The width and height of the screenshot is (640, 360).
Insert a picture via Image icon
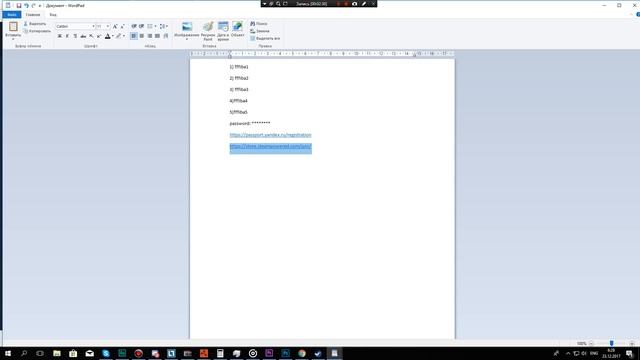coord(187,27)
